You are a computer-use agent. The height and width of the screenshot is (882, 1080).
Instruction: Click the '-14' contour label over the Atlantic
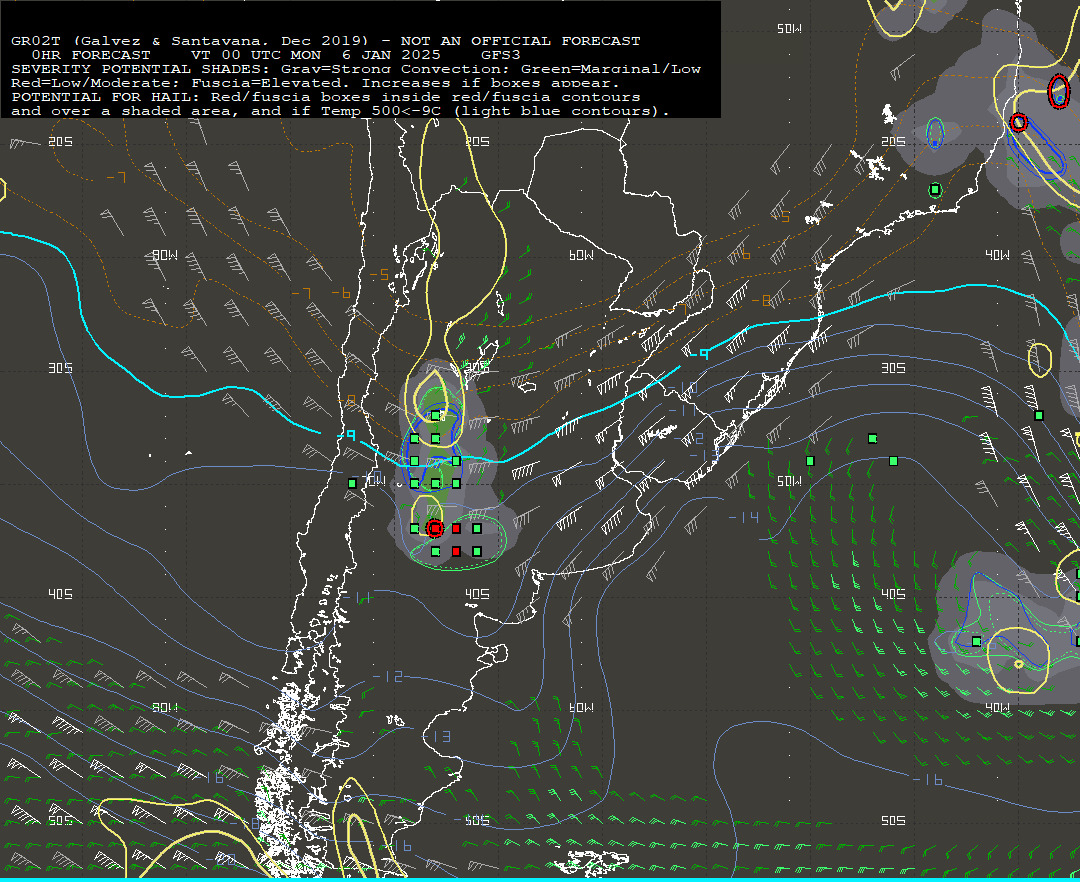point(744,517)
